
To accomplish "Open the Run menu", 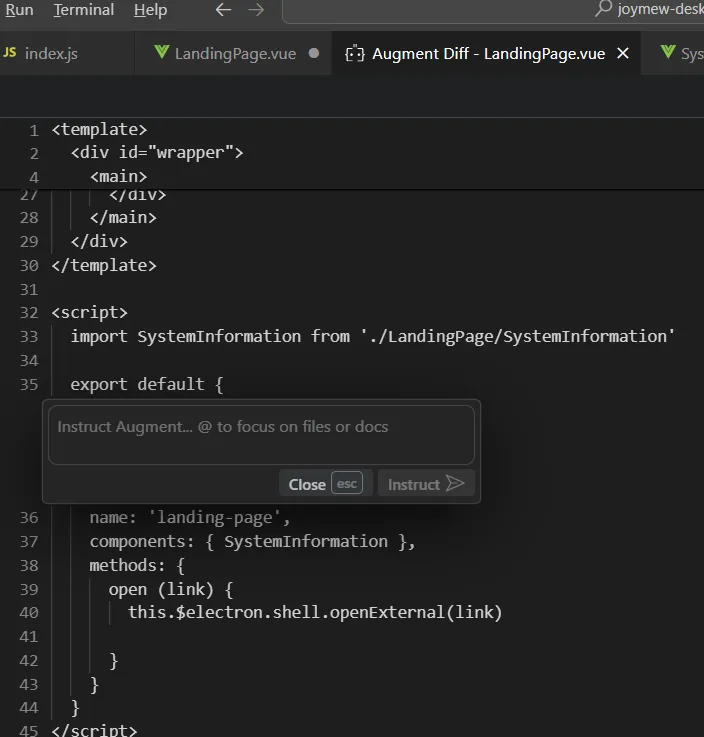I will point(19,10).
